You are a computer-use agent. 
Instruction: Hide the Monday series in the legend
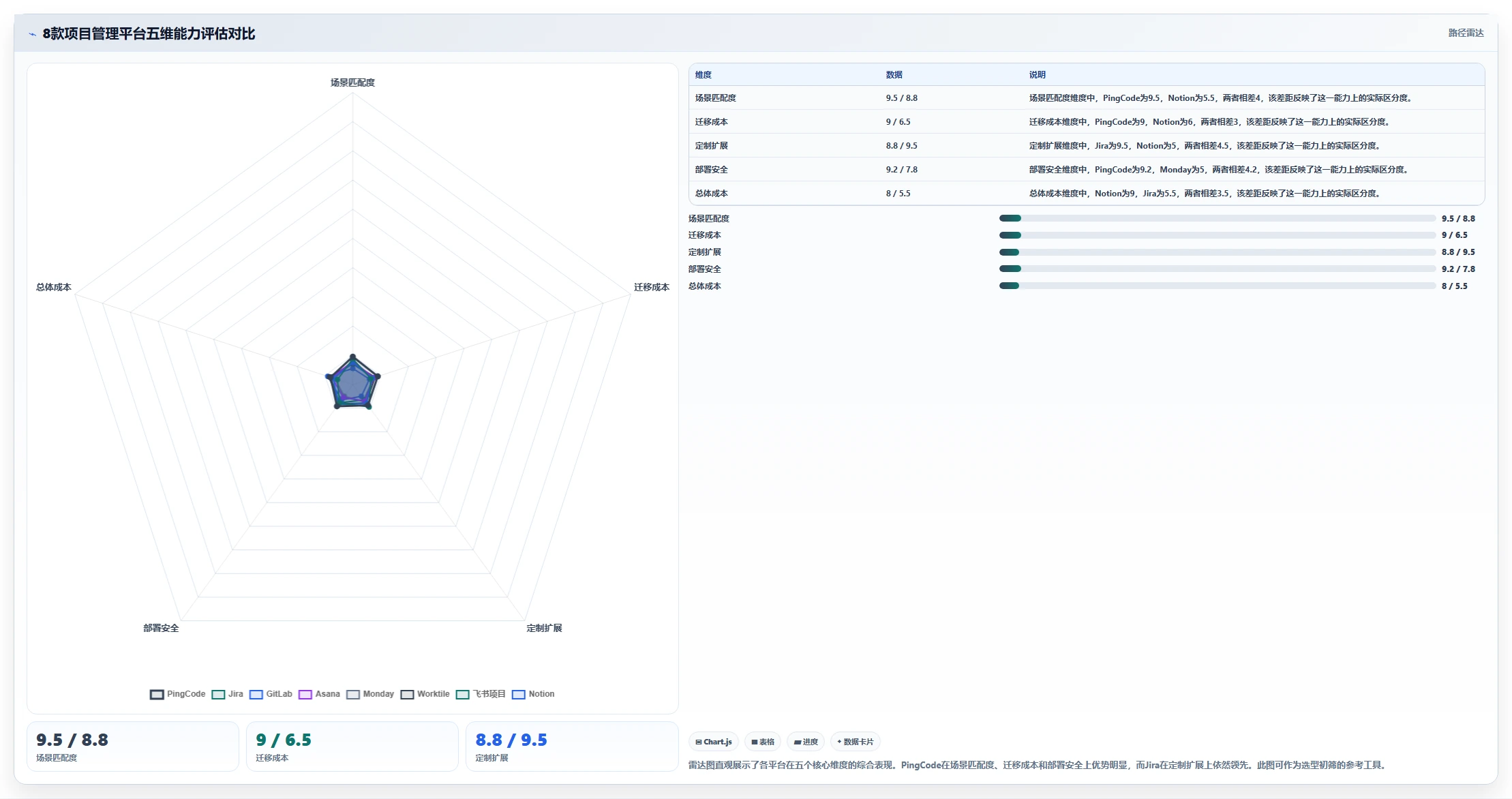[x=370, y=694]
